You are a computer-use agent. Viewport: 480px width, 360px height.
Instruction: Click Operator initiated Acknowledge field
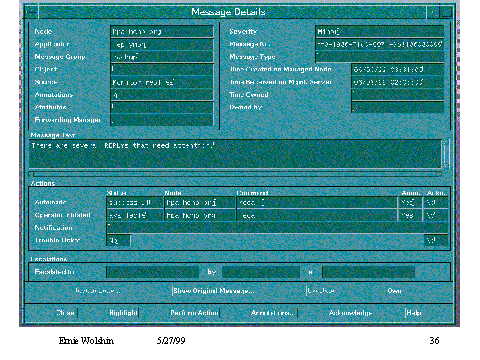436,216
